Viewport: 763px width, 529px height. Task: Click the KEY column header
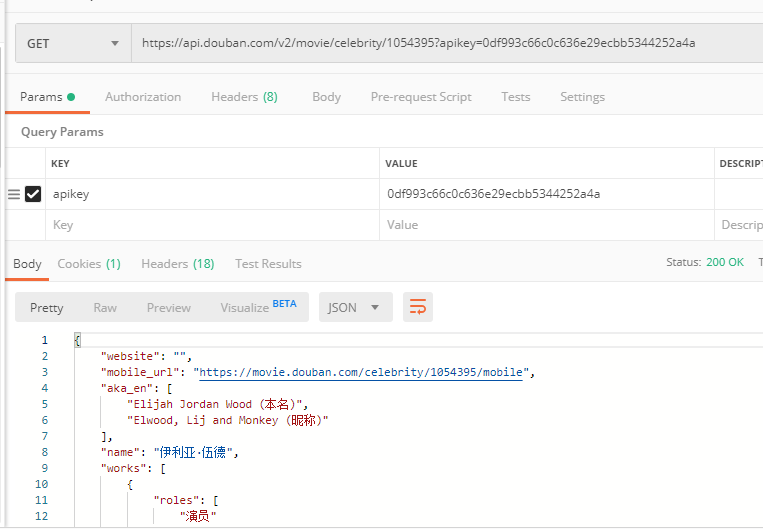pos(60,164)
